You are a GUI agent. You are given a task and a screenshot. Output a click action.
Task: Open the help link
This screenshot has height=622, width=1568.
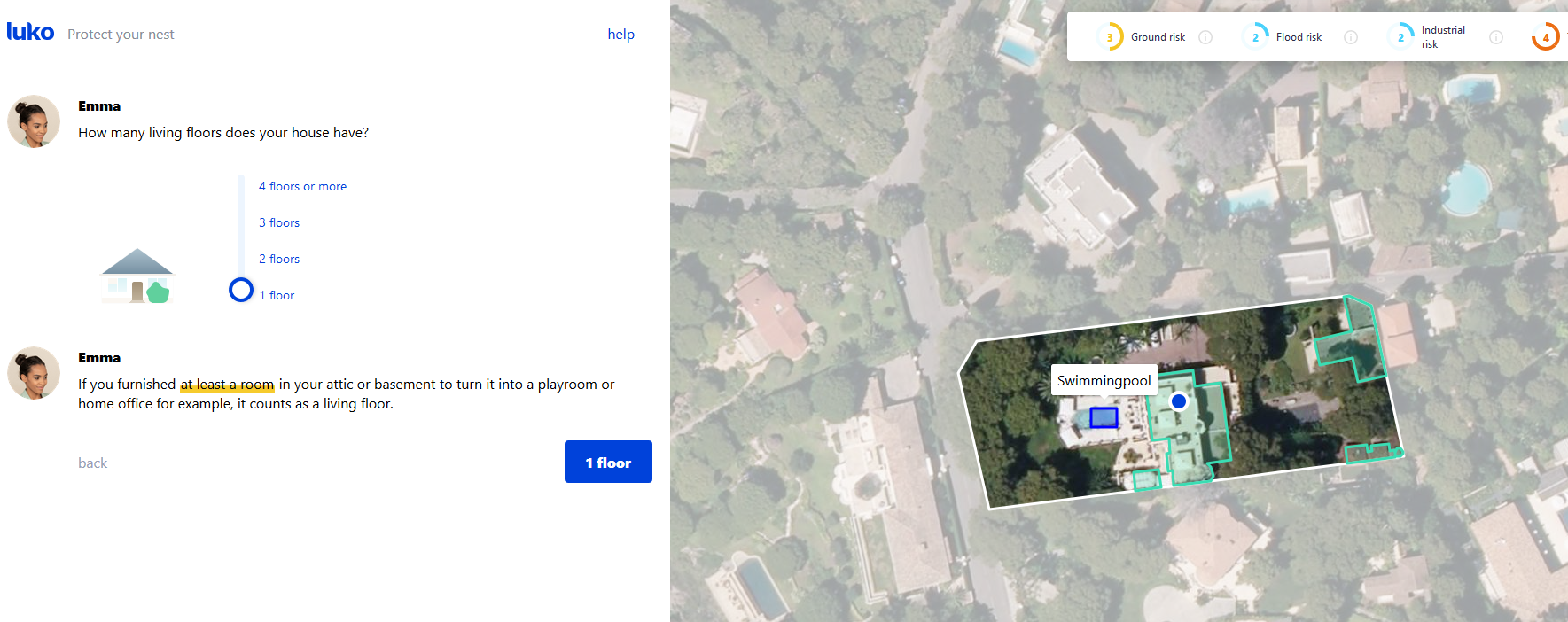click(620, 35)
